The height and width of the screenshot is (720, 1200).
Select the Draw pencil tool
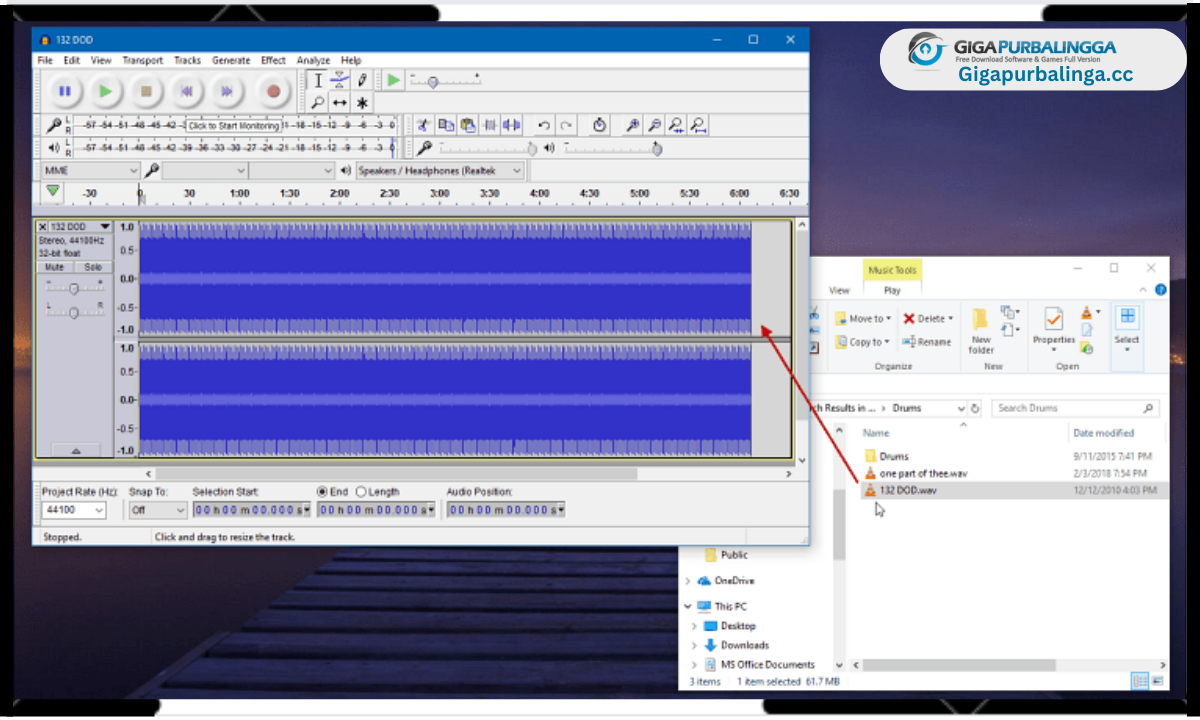coord(362,80)
